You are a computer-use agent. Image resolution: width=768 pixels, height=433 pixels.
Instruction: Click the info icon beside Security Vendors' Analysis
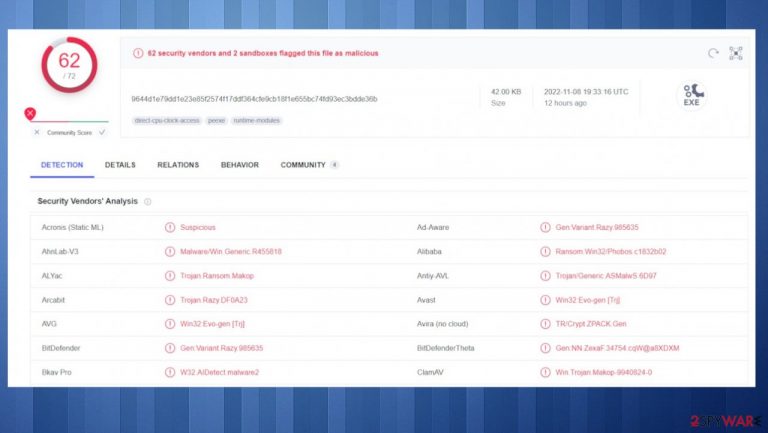147,201
